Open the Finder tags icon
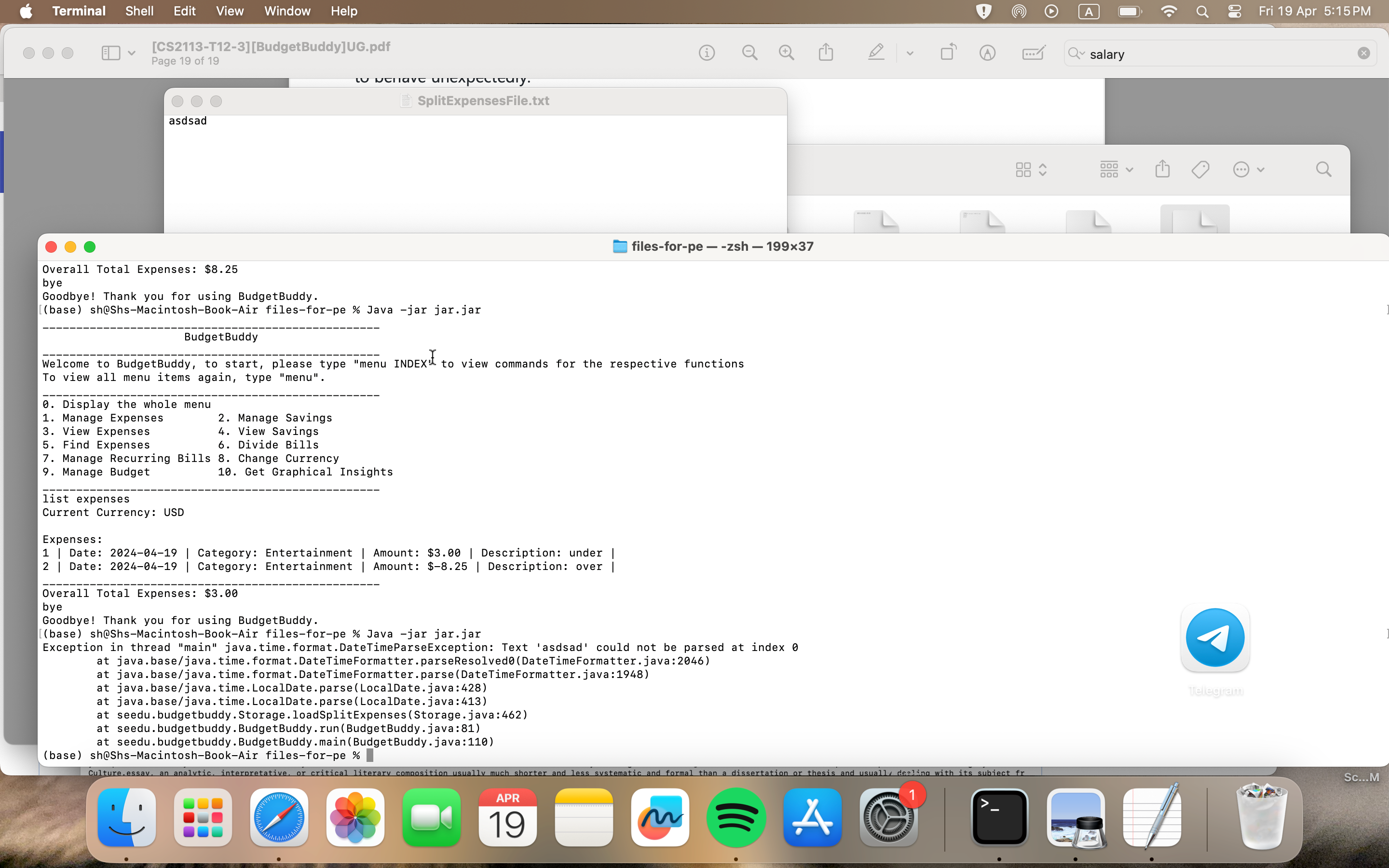This screenshot has height=868, width=1389. (x=1200, y=169)
